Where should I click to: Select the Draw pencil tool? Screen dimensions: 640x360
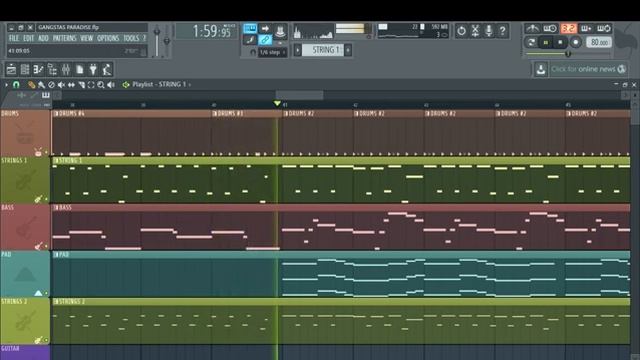(31, 84)
